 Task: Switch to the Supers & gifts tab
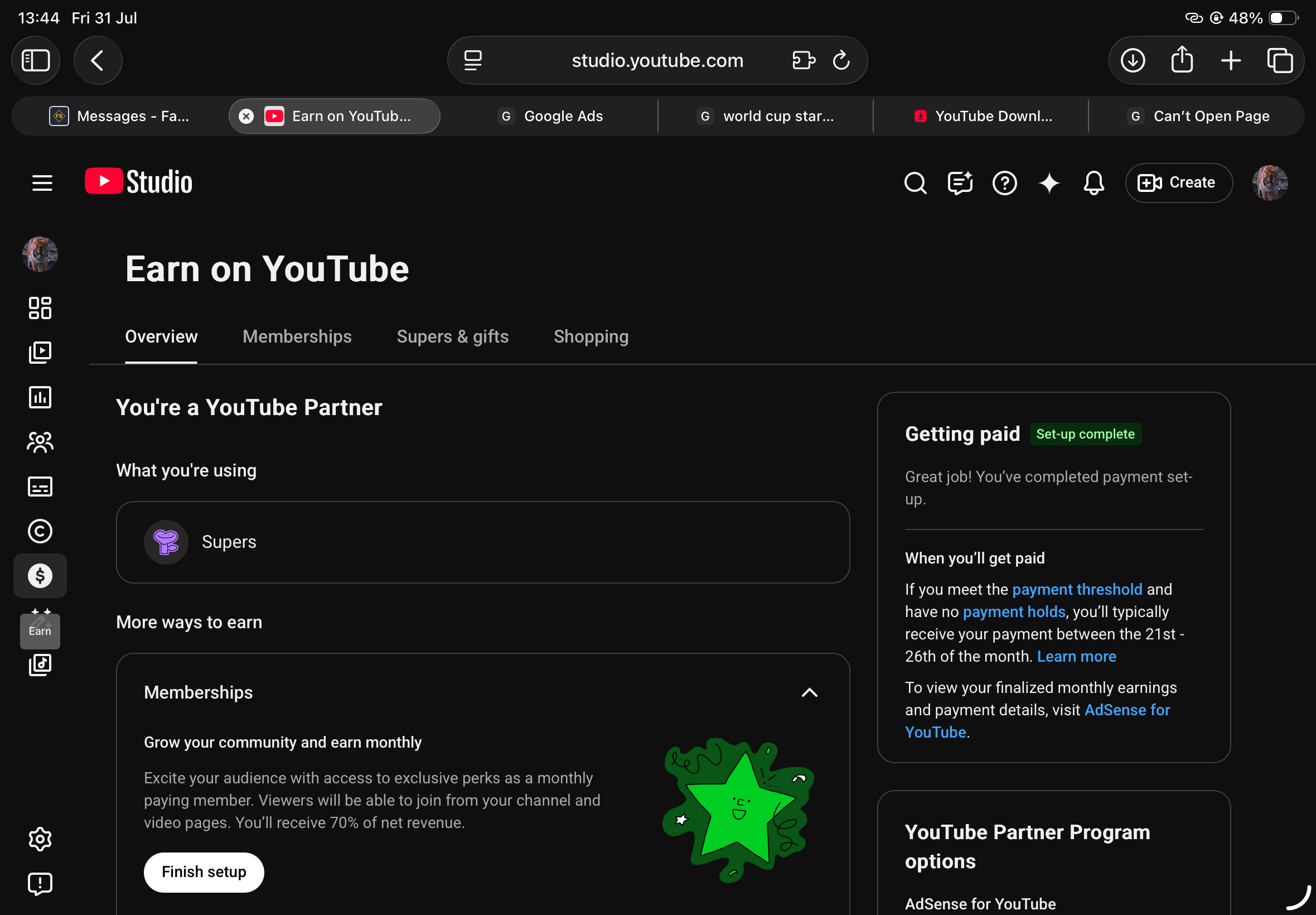453,336
